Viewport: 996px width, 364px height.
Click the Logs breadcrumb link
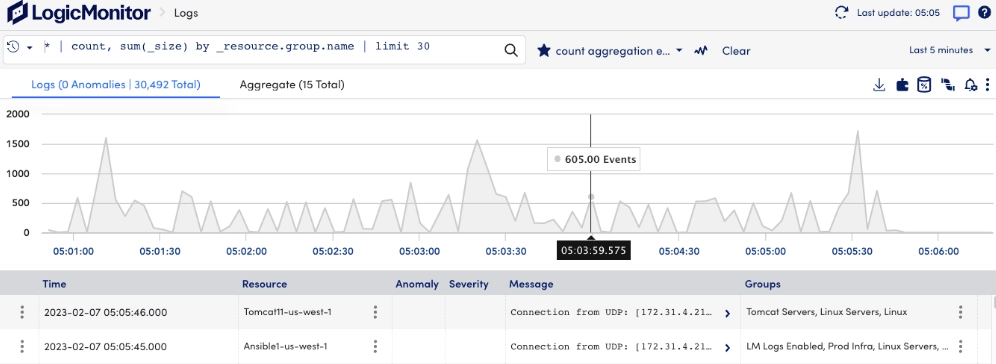coord(186,12)
